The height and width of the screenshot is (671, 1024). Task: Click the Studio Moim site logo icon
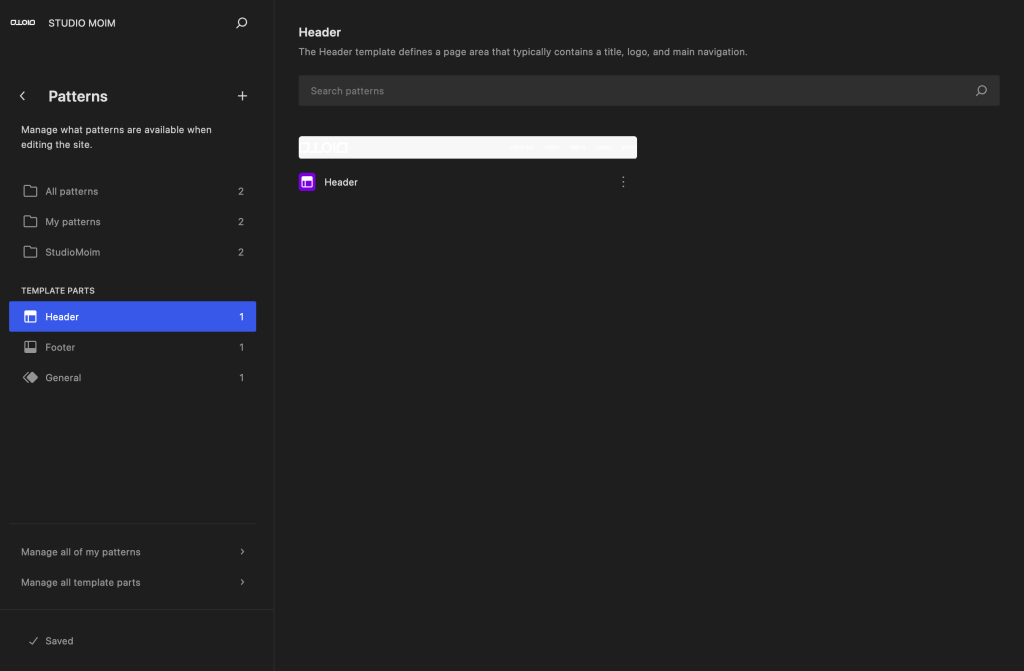[x=22, y=23]
